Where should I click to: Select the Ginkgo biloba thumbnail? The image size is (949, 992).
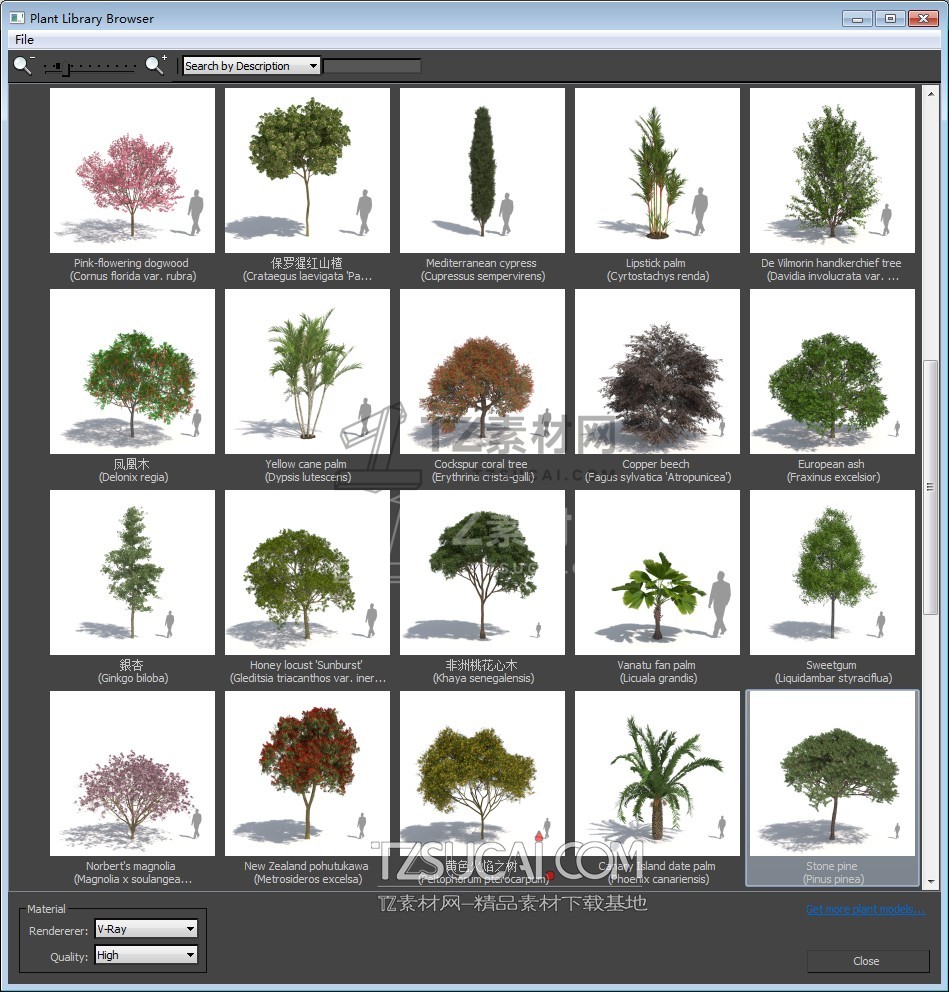[x=132, y=573]
